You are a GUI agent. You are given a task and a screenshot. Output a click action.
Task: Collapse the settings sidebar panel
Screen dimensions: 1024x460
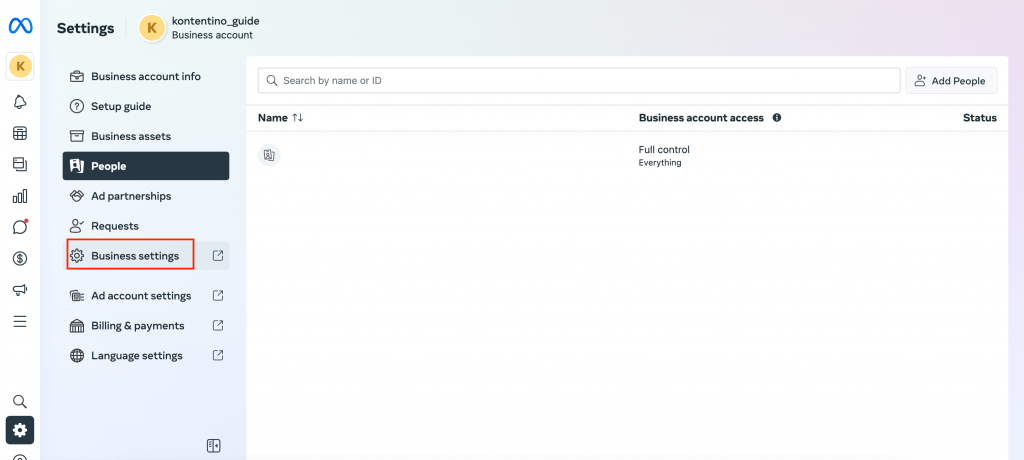tap(213, 446)
